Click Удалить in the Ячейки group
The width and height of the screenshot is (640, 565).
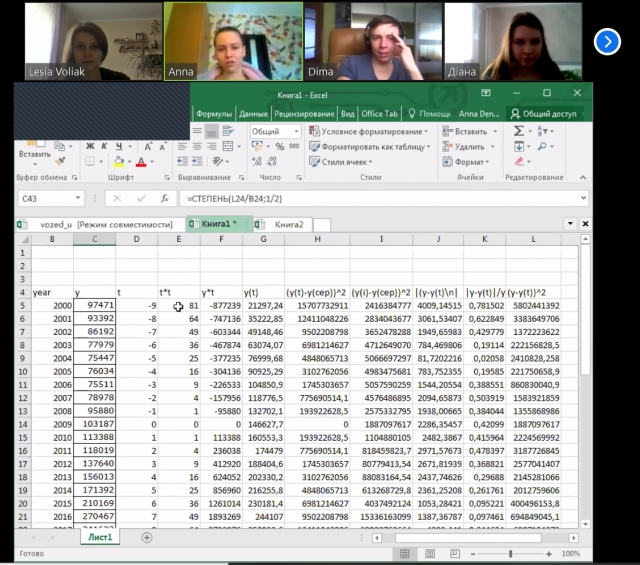click(x=468, y=147)
